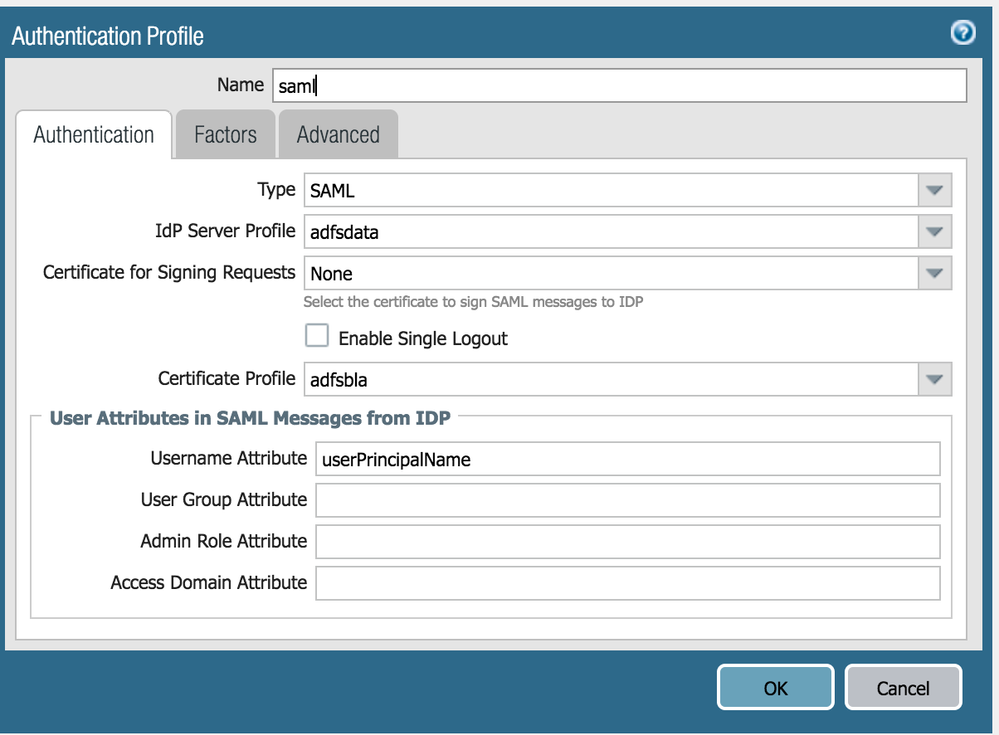Click the Type field showing SAML

click(610, 190)
